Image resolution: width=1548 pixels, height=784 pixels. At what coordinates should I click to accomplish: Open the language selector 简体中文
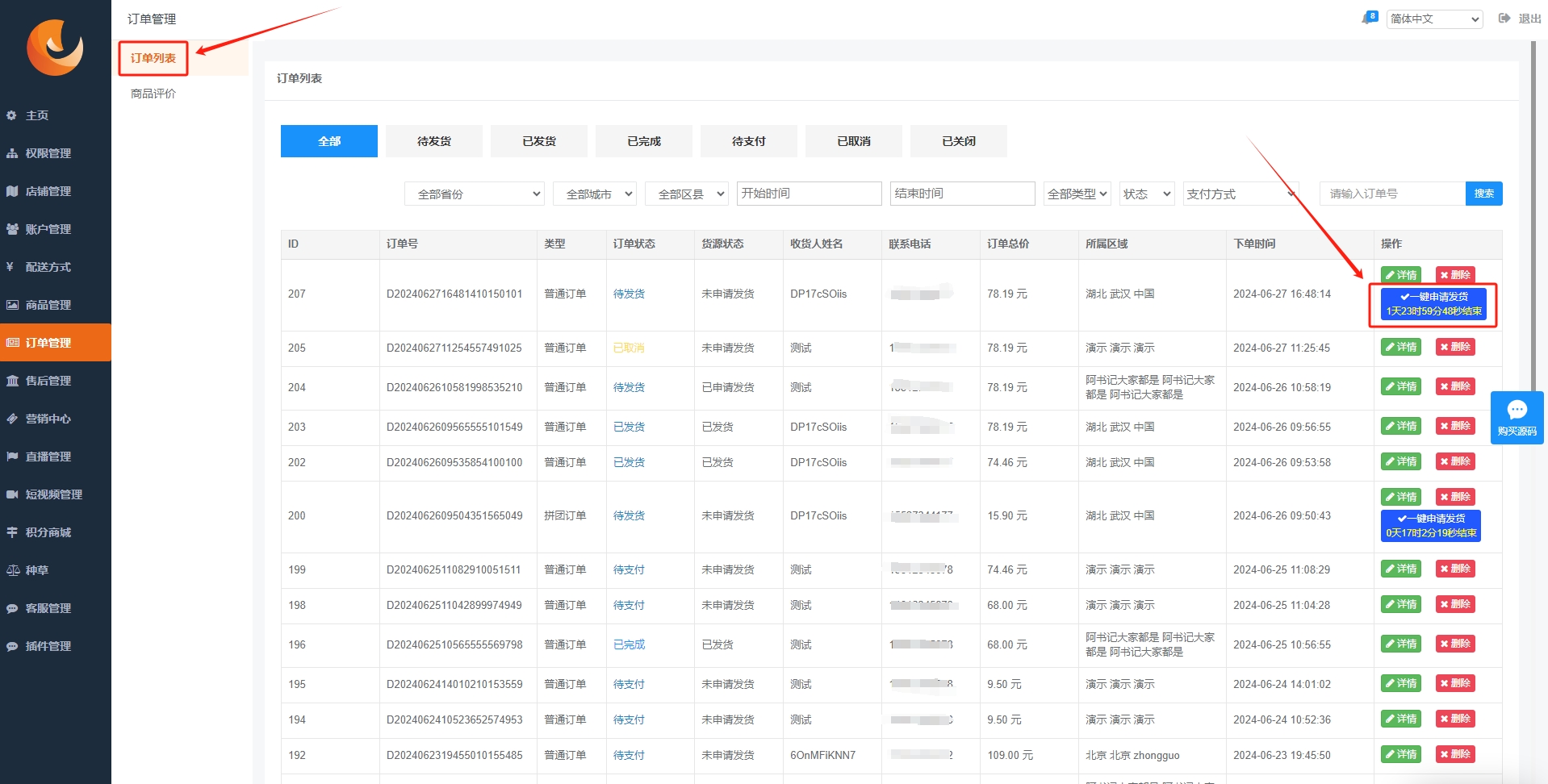point(1435,19)
